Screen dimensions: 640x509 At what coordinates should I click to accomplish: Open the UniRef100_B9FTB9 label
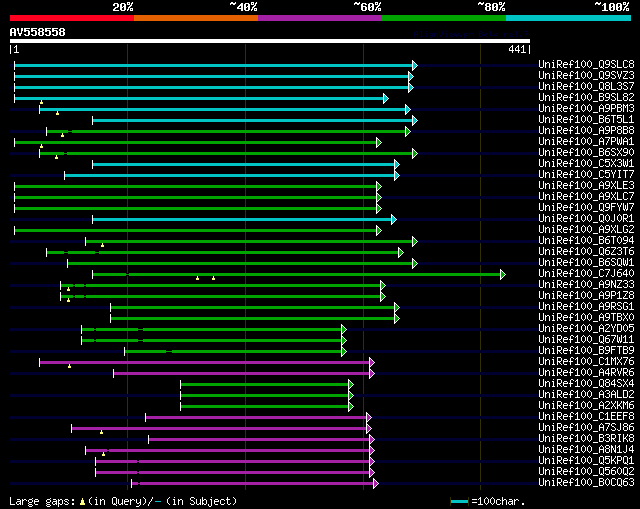point(586,351)
